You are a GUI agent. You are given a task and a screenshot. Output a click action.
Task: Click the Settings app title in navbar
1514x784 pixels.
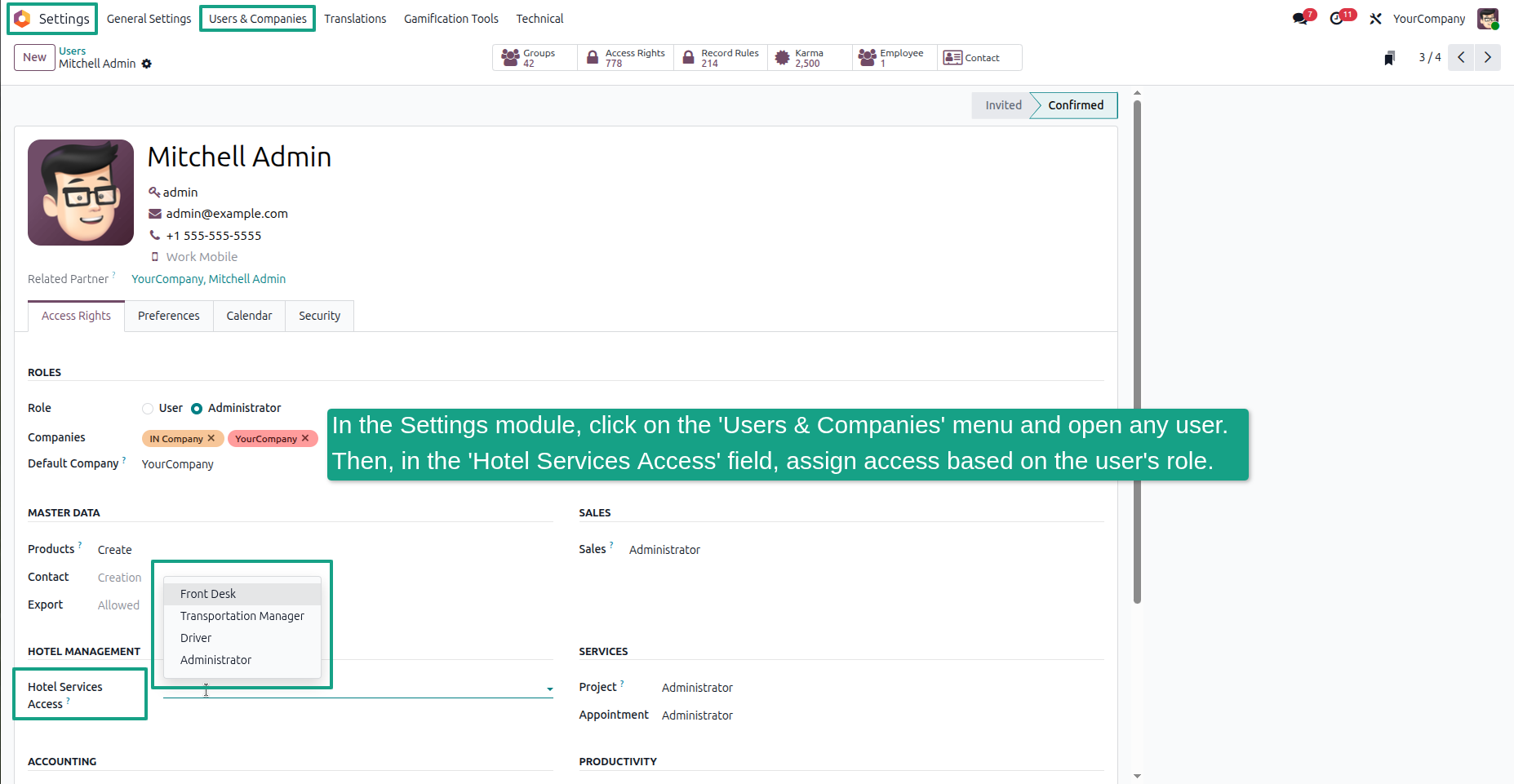[x=64, y=19]
